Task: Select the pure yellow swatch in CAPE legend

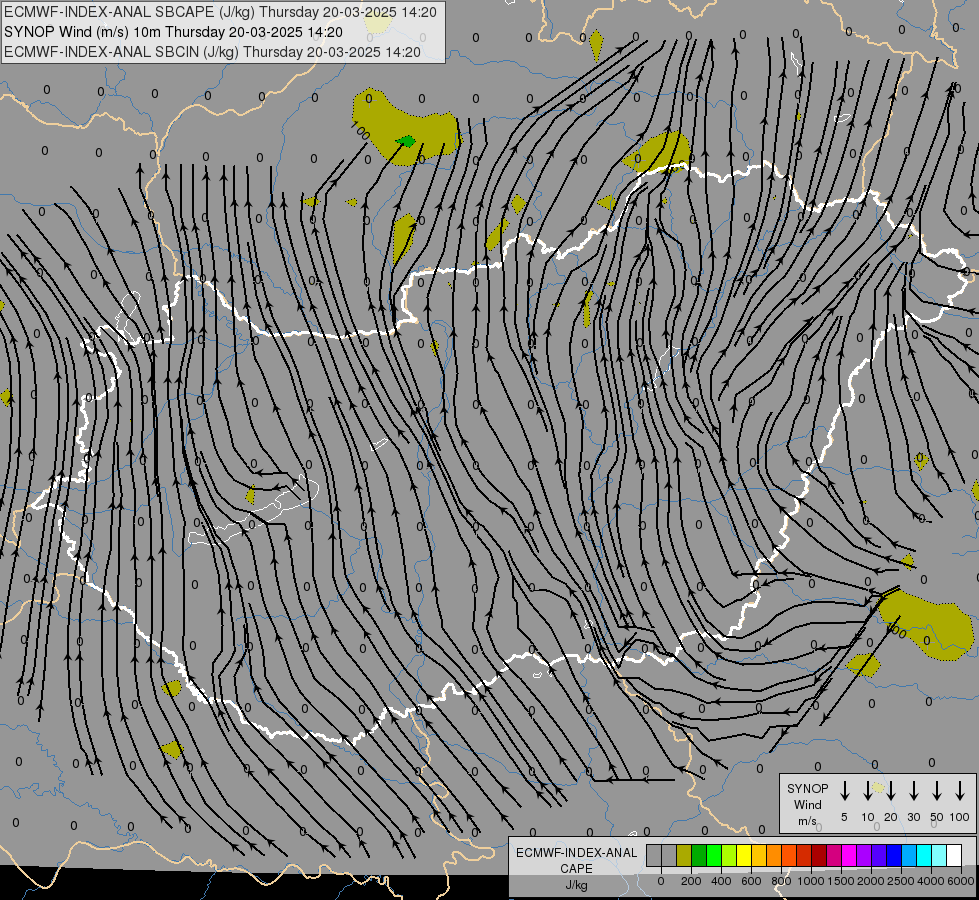Action: (744, 855)
